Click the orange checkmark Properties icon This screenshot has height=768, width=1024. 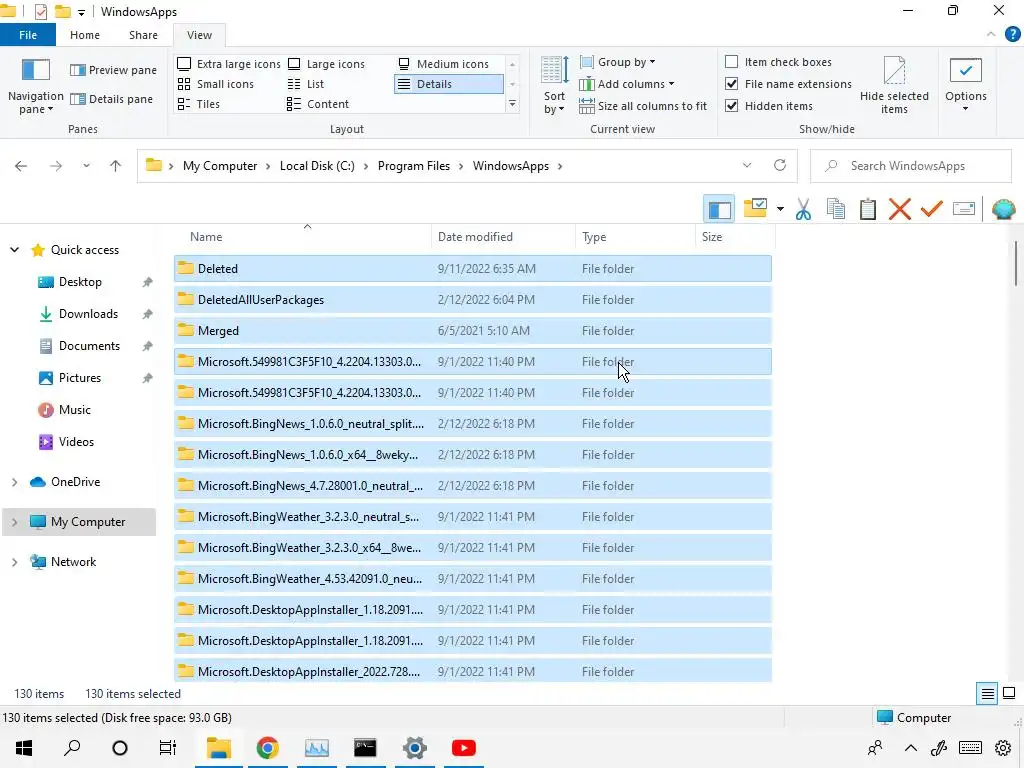coord(932,209)
